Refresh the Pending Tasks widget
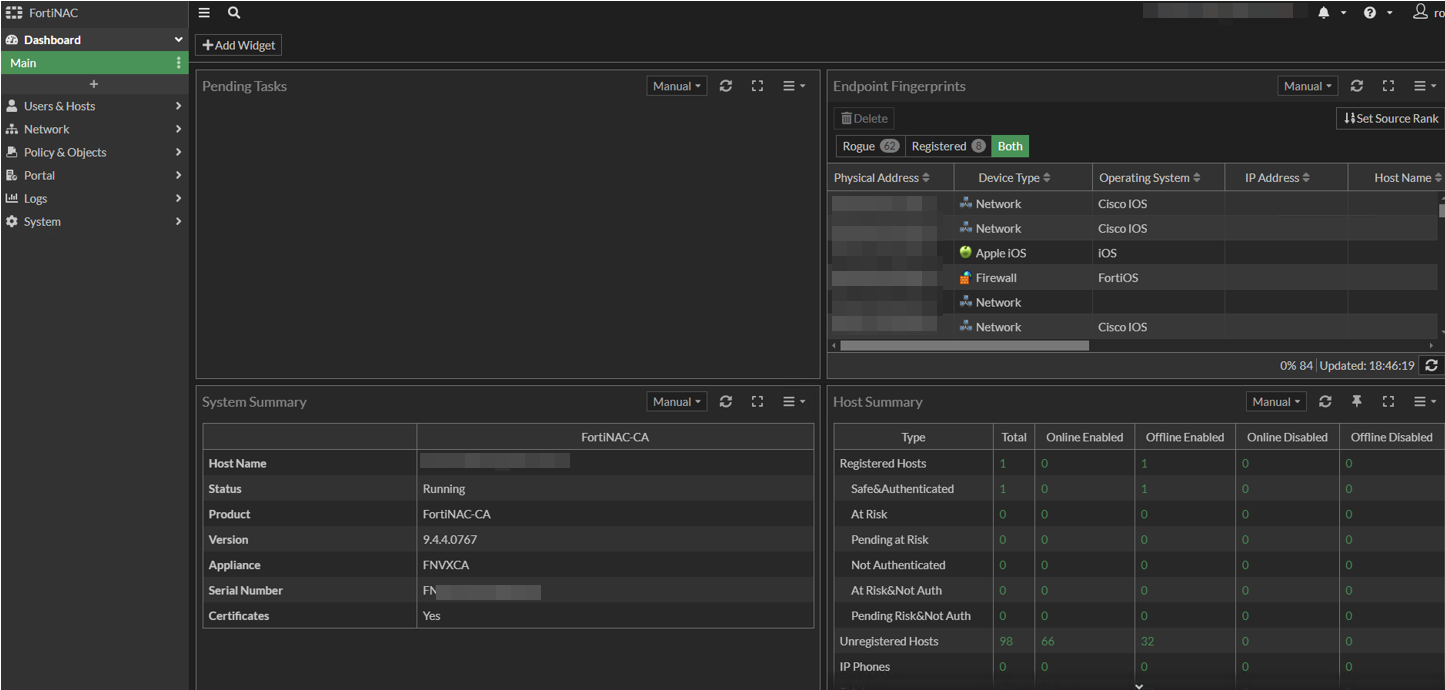Viewport: 1445px width, 690px height. point(726,86)
